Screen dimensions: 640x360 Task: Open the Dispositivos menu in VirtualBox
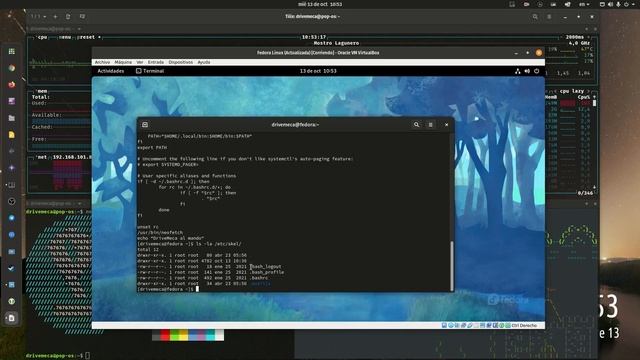(x=180, y=62)
